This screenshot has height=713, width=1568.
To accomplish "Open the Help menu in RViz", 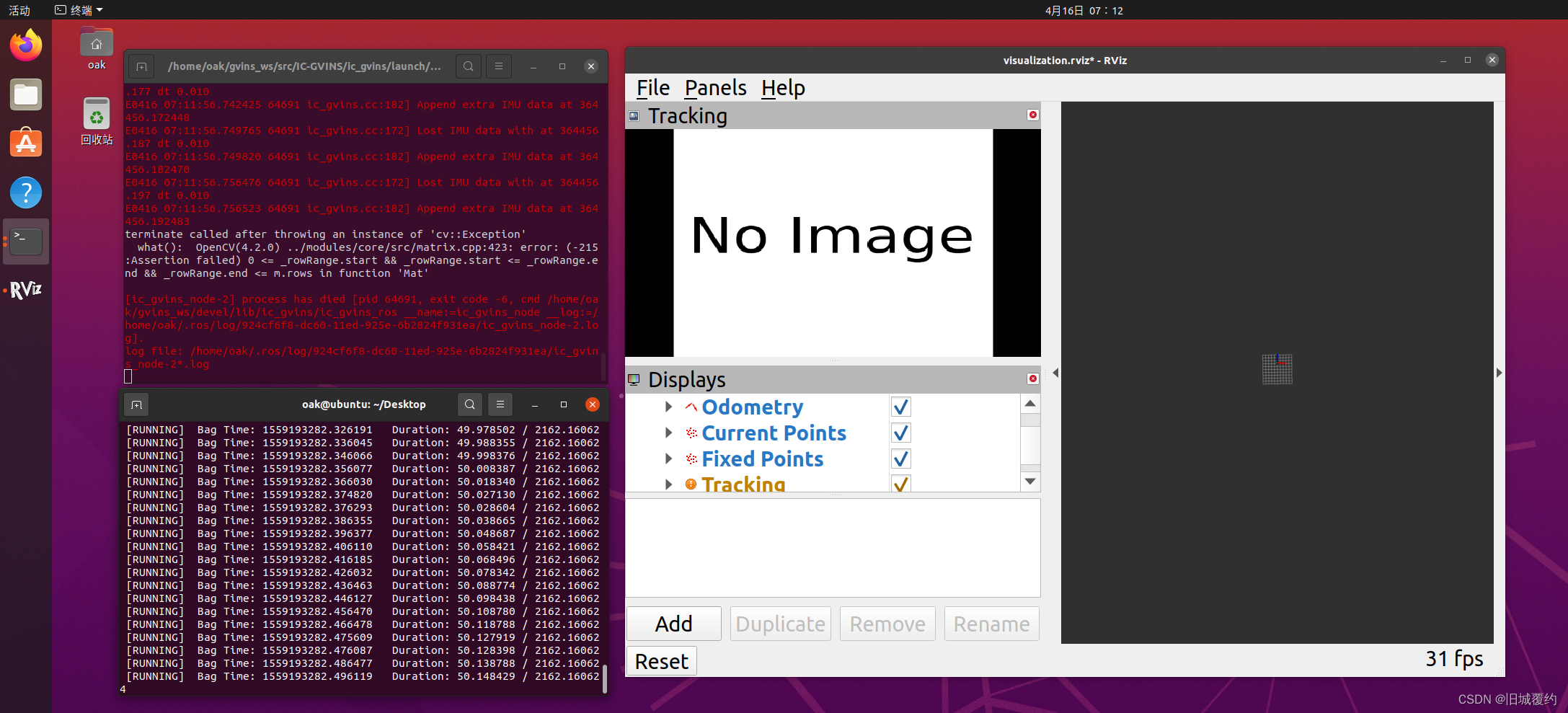I will pyautogui.click(x=783, y=88).
